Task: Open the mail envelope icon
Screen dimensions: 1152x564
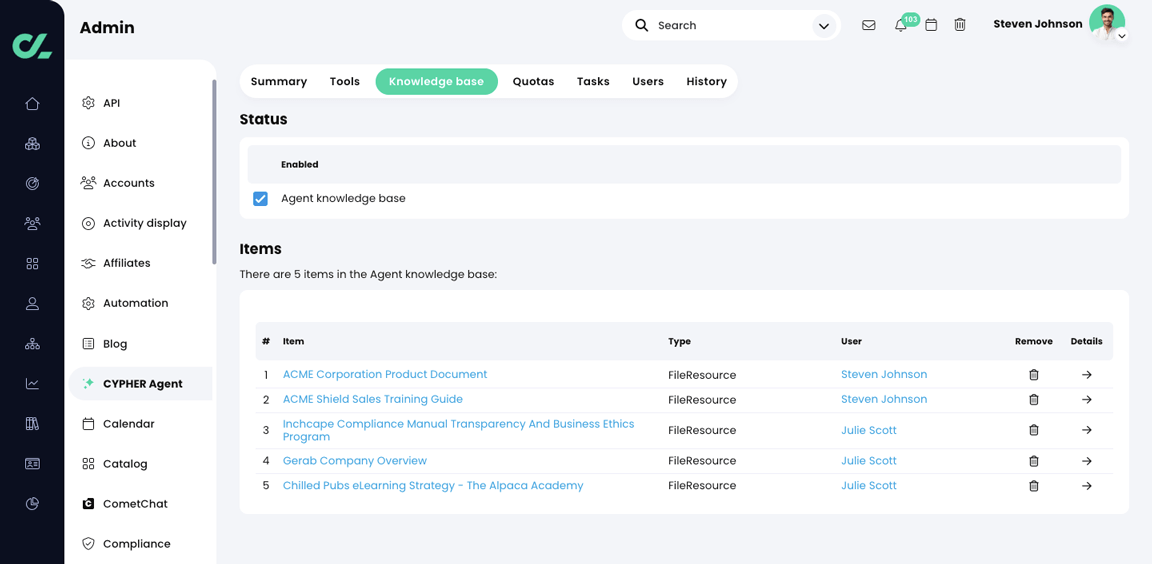Action: point(868,25)
